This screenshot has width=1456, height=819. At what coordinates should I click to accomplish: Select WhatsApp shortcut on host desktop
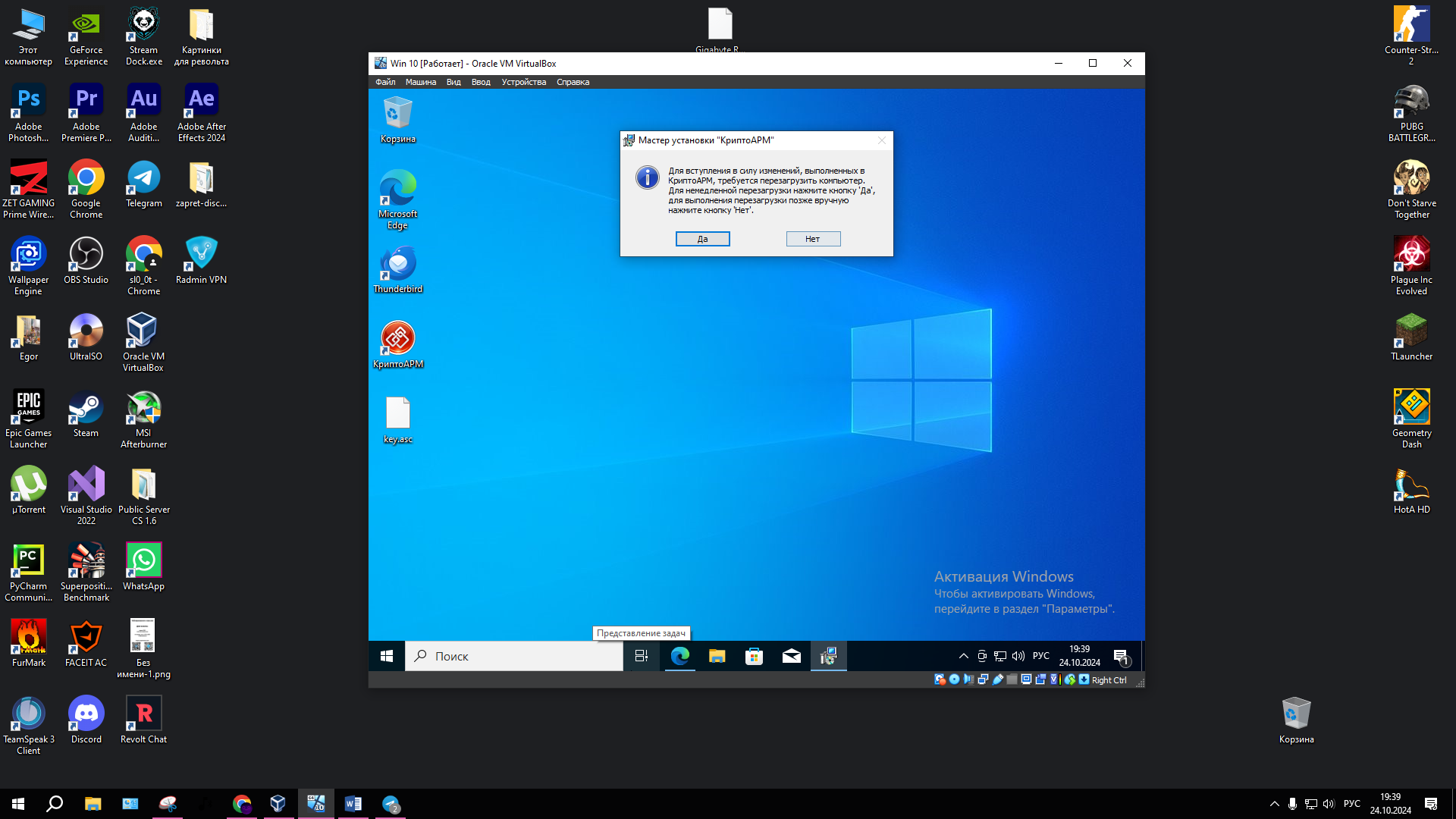pyautogui.click(x=144, y=567)
